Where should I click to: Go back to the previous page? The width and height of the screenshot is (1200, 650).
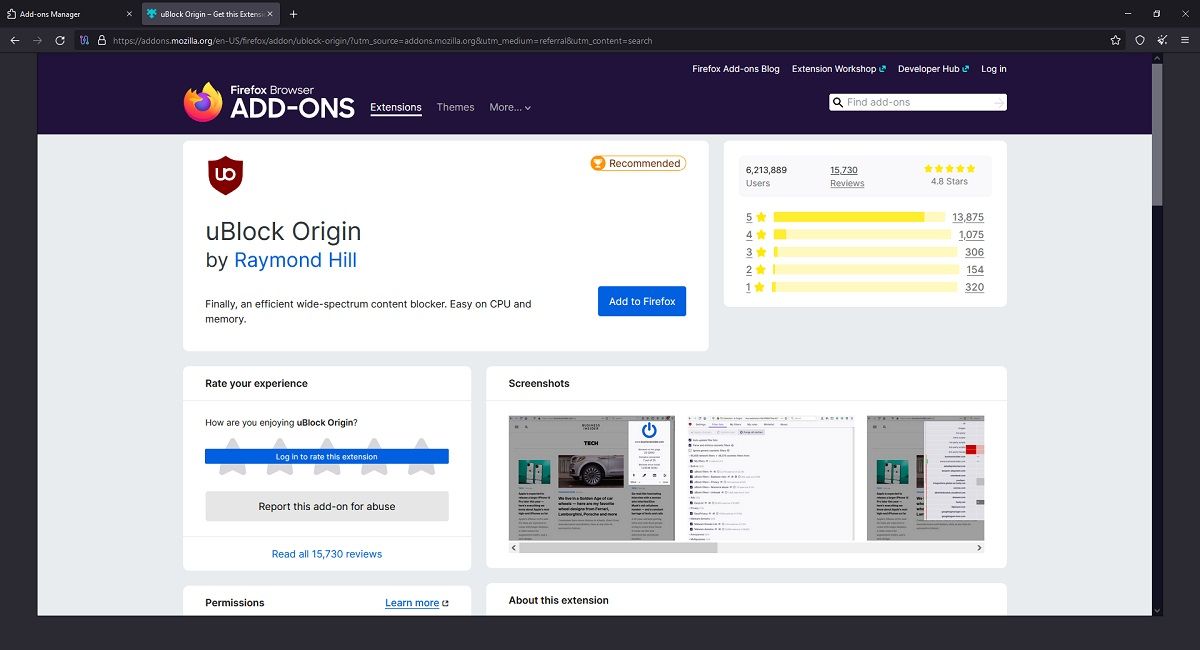[x=14, y=40]
